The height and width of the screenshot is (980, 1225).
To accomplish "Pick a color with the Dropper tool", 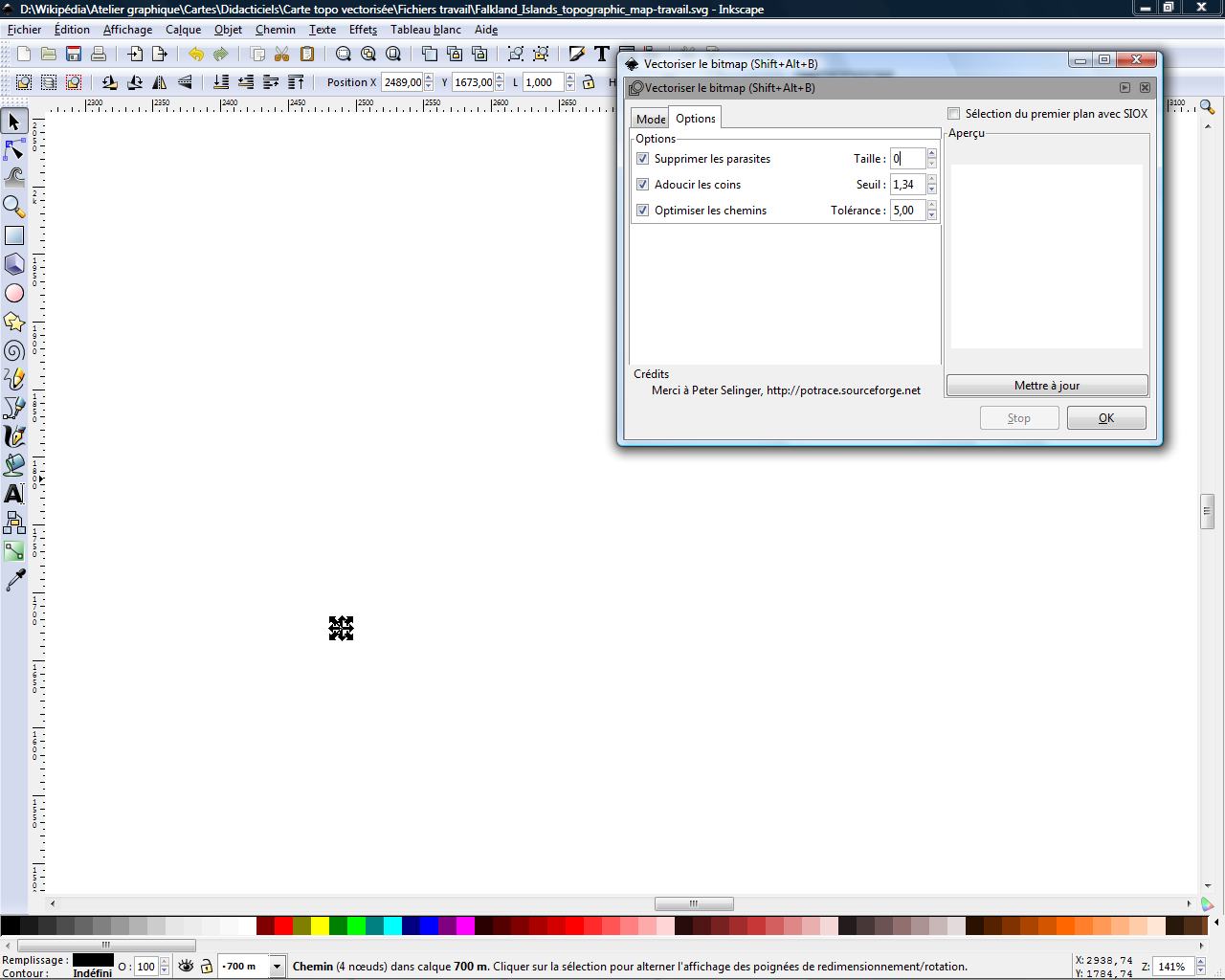I will [14, 580].
